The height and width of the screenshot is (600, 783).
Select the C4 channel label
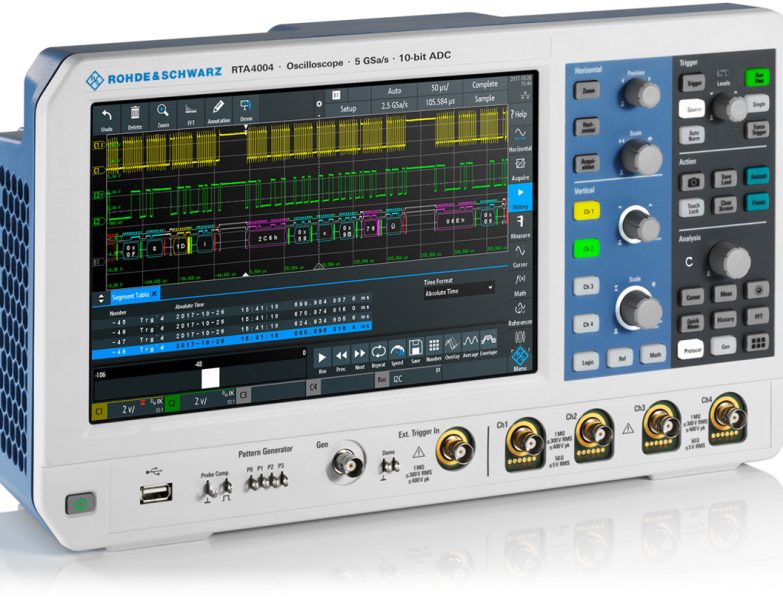tap(313, 387)
